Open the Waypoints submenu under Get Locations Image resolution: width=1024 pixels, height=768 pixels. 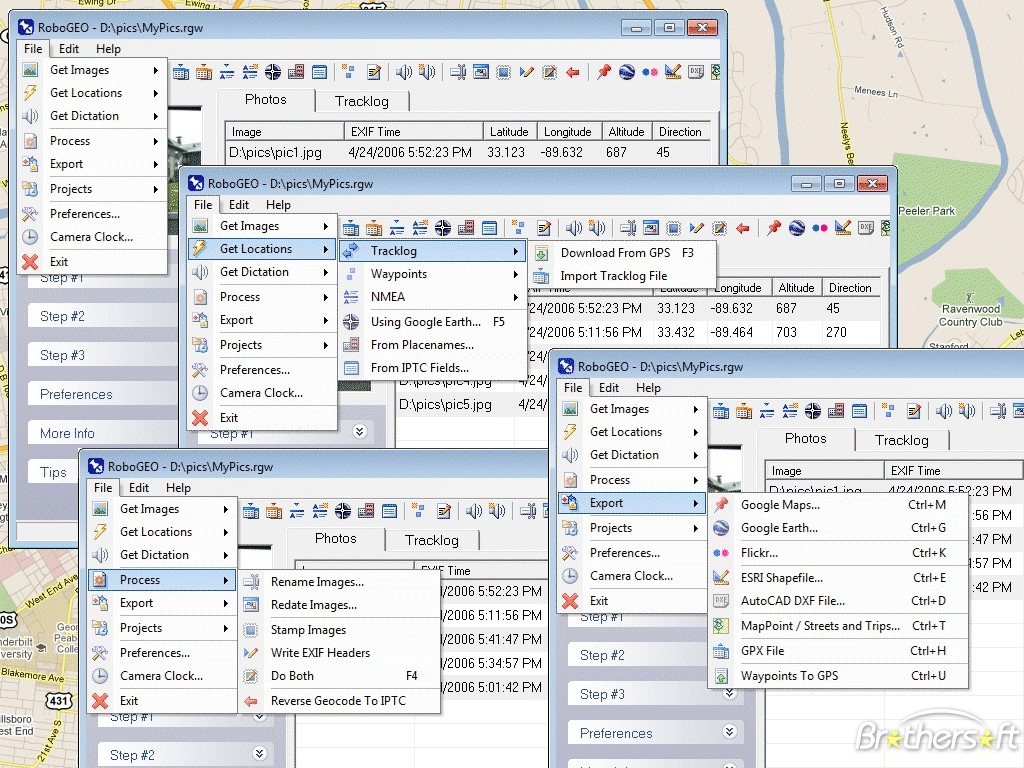coord(432,274)
